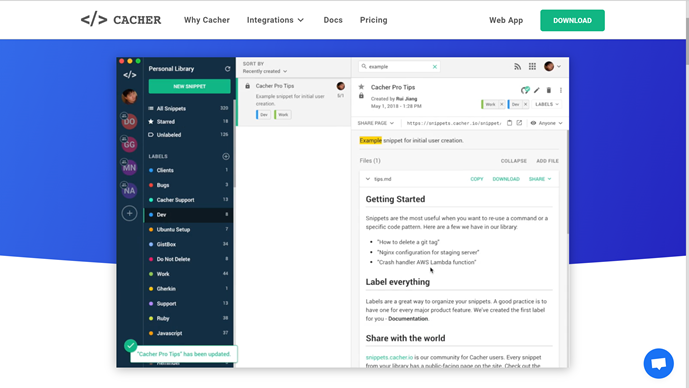The width and height of the screenshot is (689, 388).
Task: Select the Do Not Delete label
Action: tap(189, 259)
